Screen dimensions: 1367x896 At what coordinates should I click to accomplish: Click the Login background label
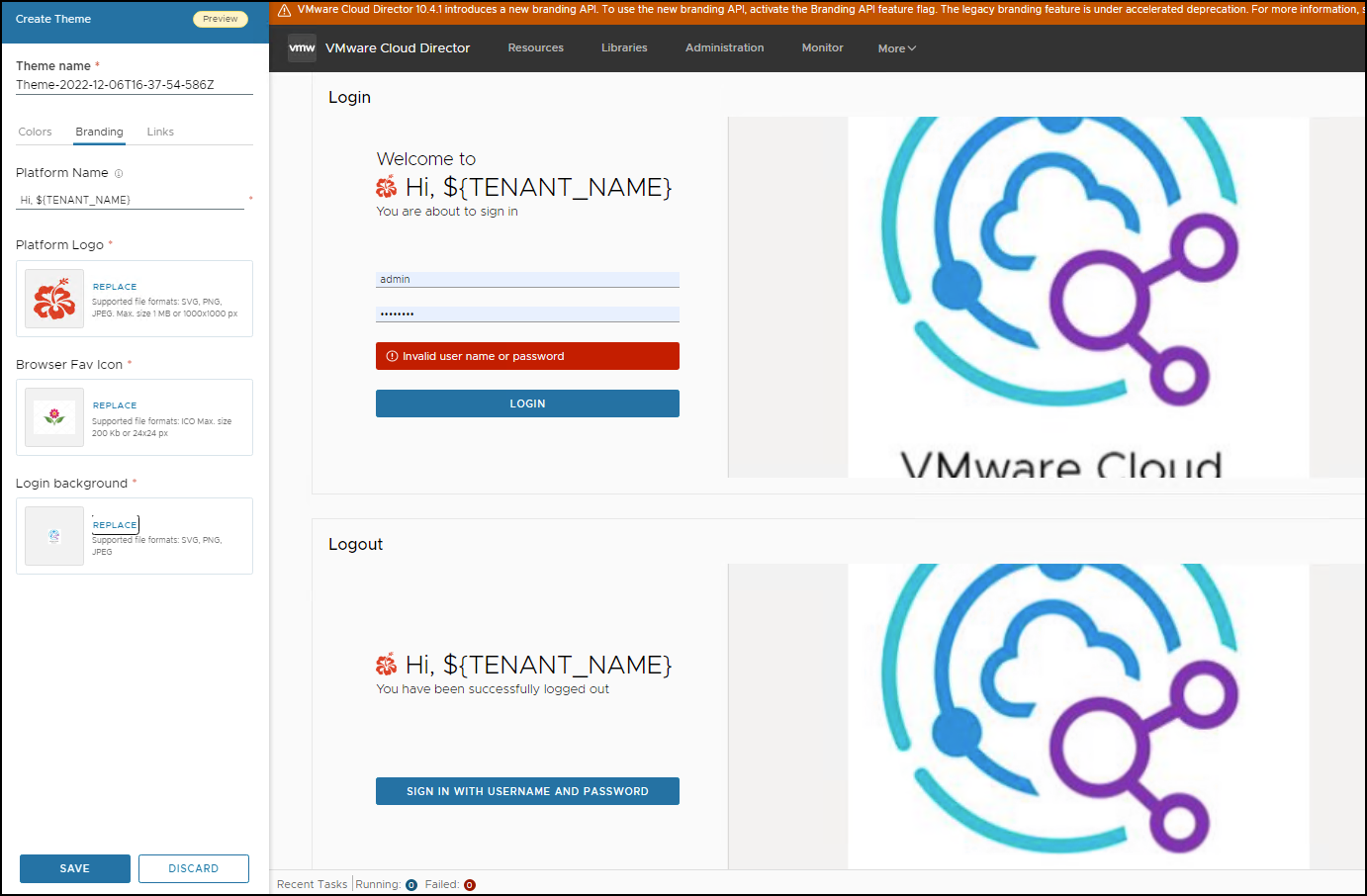pos(72,484)
